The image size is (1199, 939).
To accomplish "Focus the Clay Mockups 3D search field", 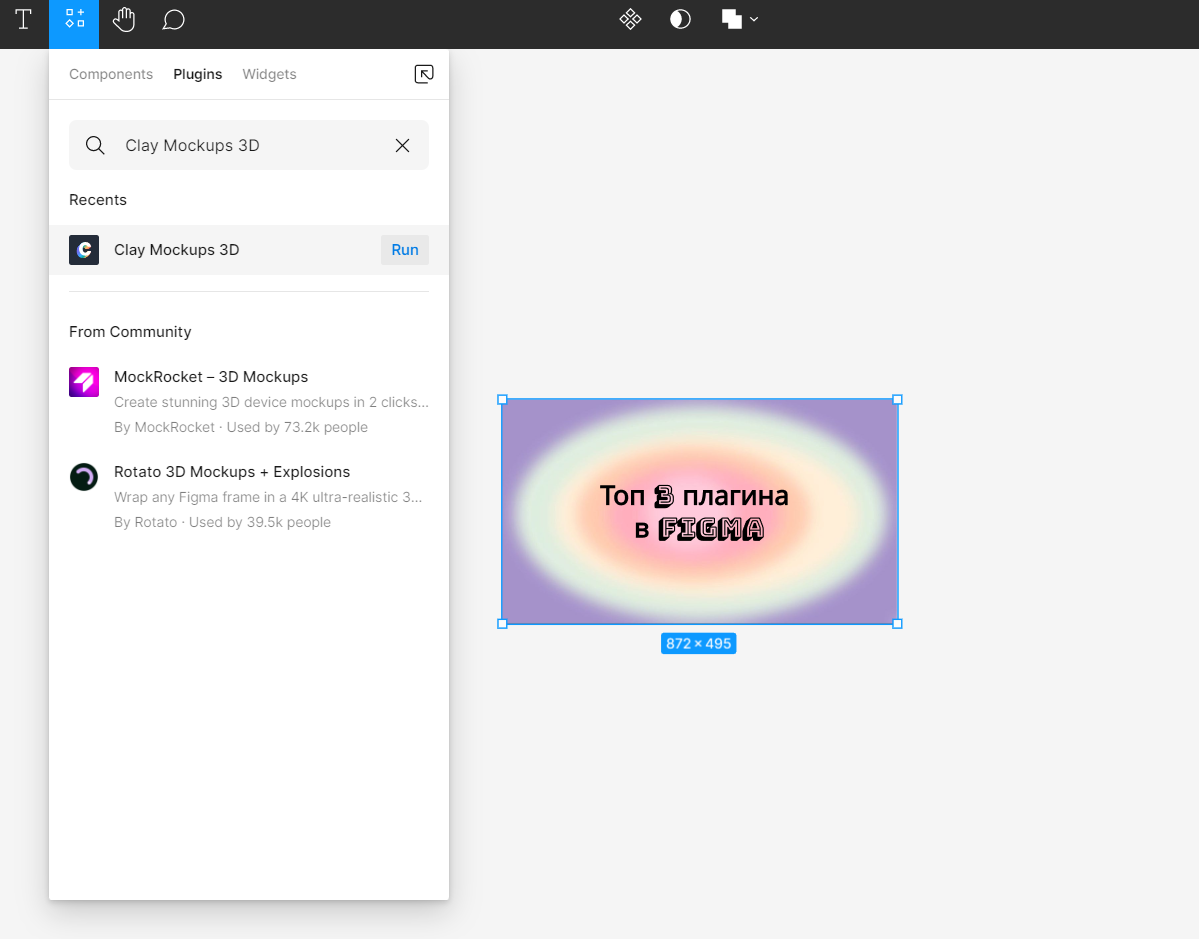I will tap(249, 145).
